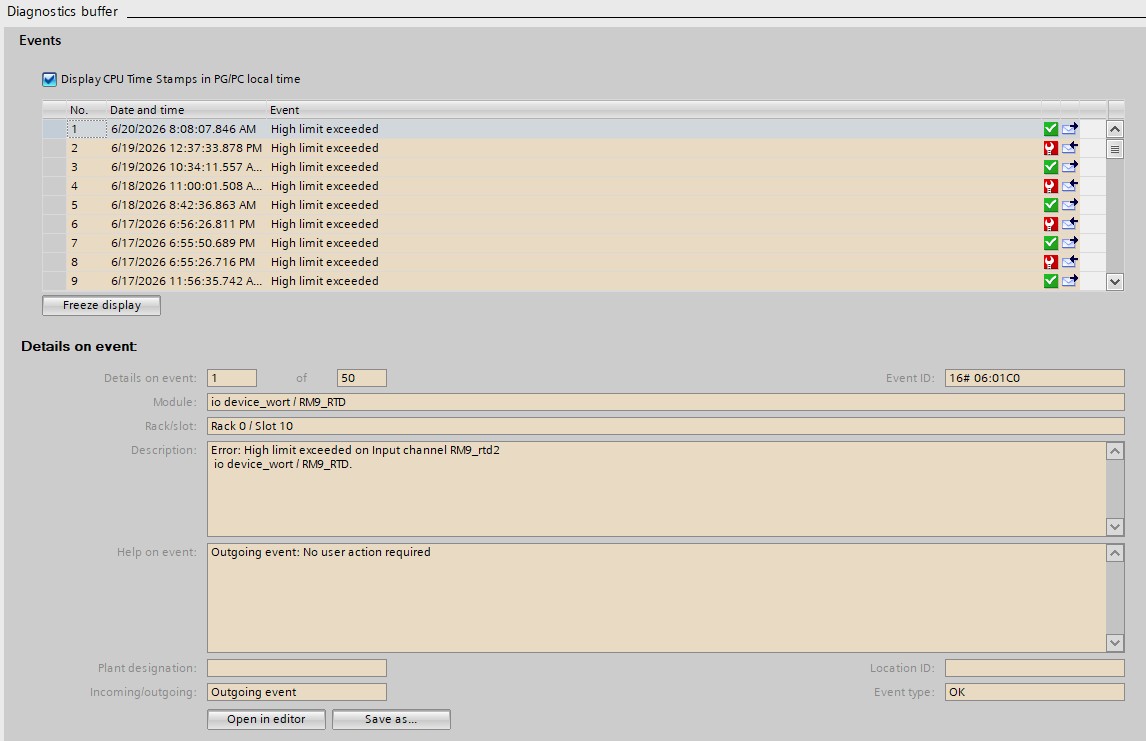Screen dimensions: 1146x741
Task: Freeze the diagnostics display
Action: (102, 305)
